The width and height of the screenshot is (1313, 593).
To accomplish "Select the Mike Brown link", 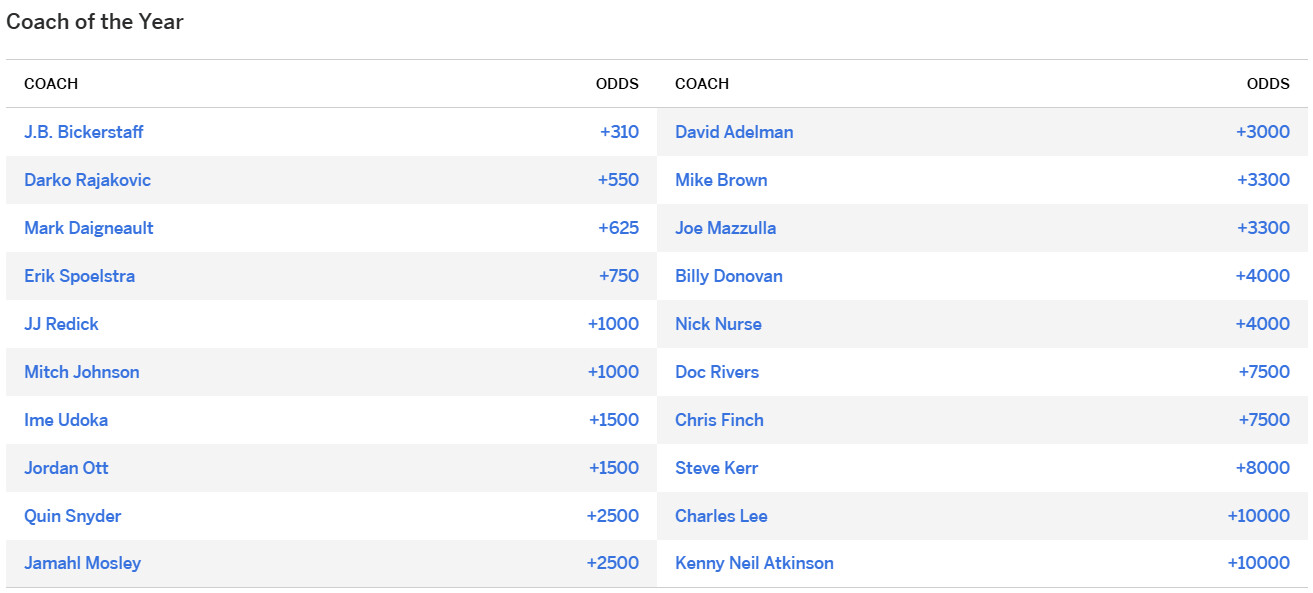I will pos(721,180).
